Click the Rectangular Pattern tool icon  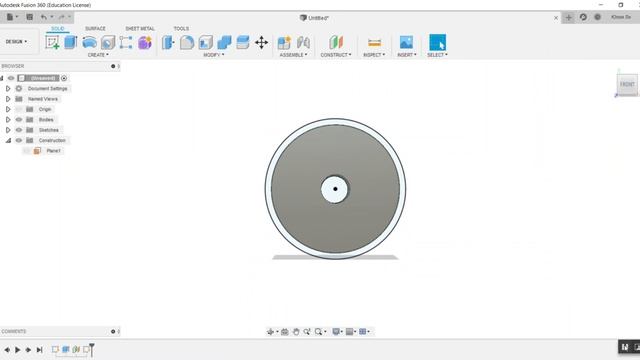126,42
